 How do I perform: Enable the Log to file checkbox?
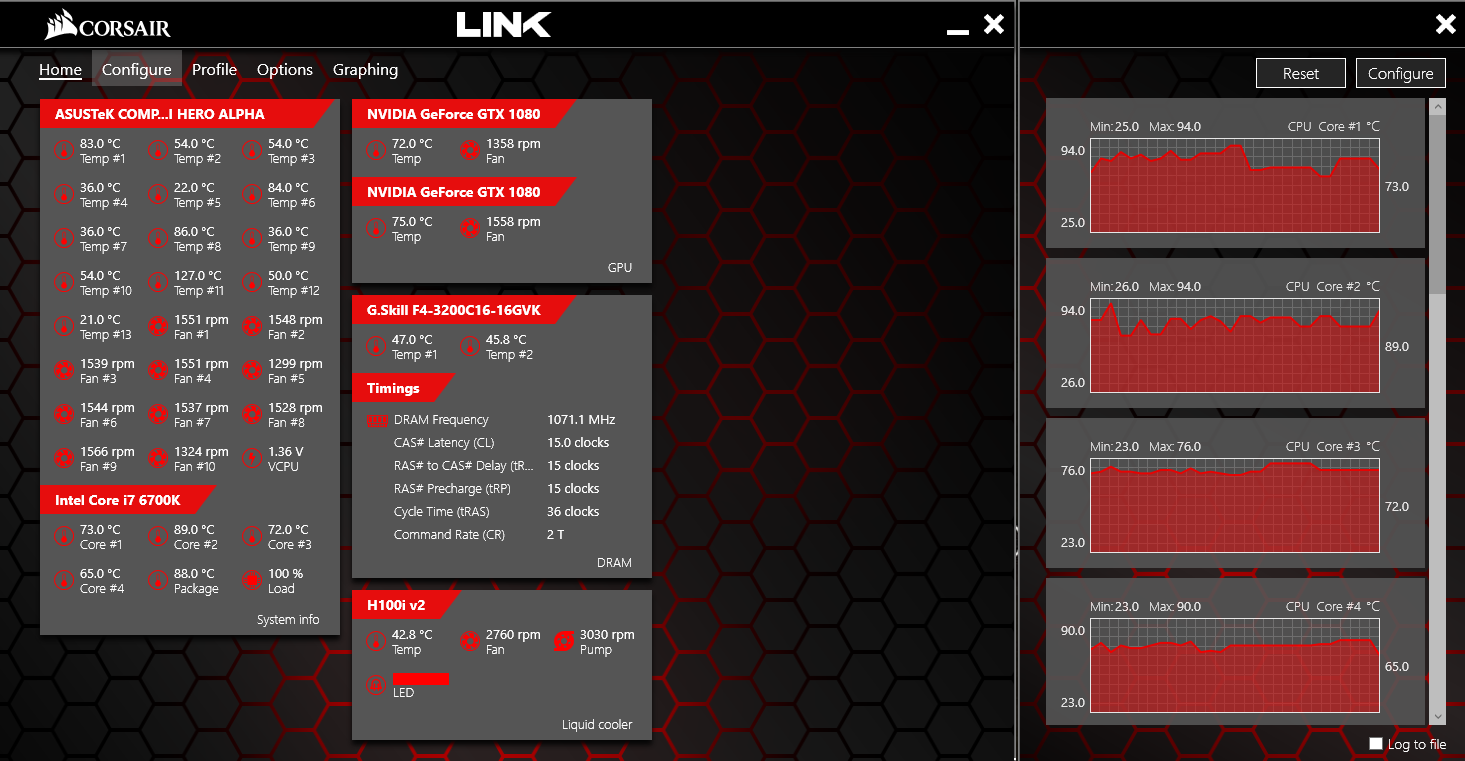point(1376,744)
